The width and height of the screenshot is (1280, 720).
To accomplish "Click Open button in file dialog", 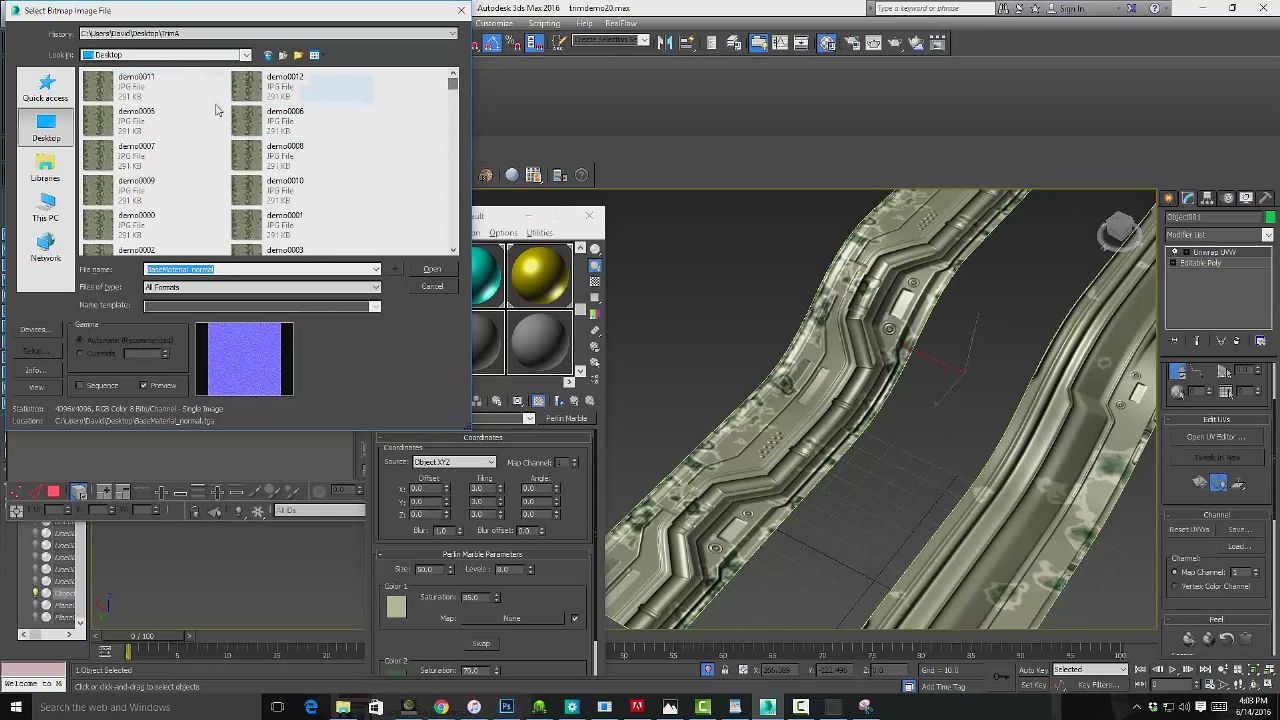I will (x=432, y=269).
